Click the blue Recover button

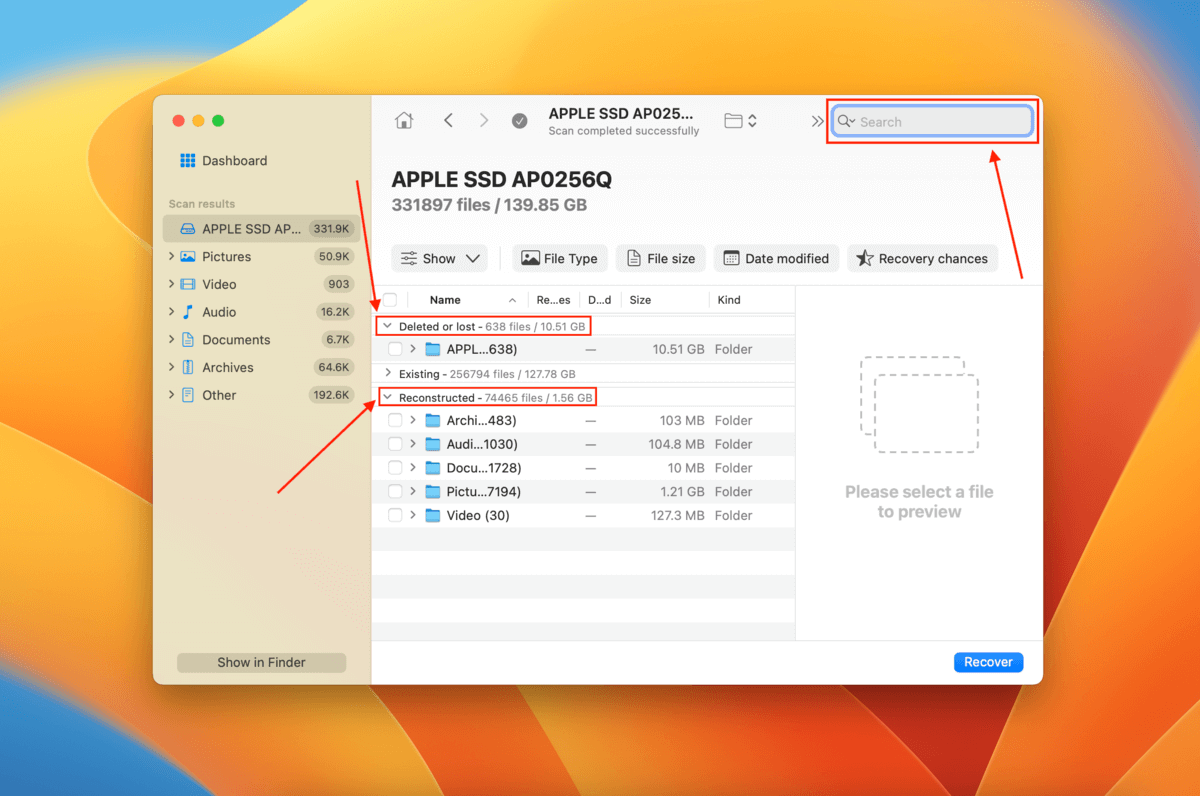click(989, 662)
